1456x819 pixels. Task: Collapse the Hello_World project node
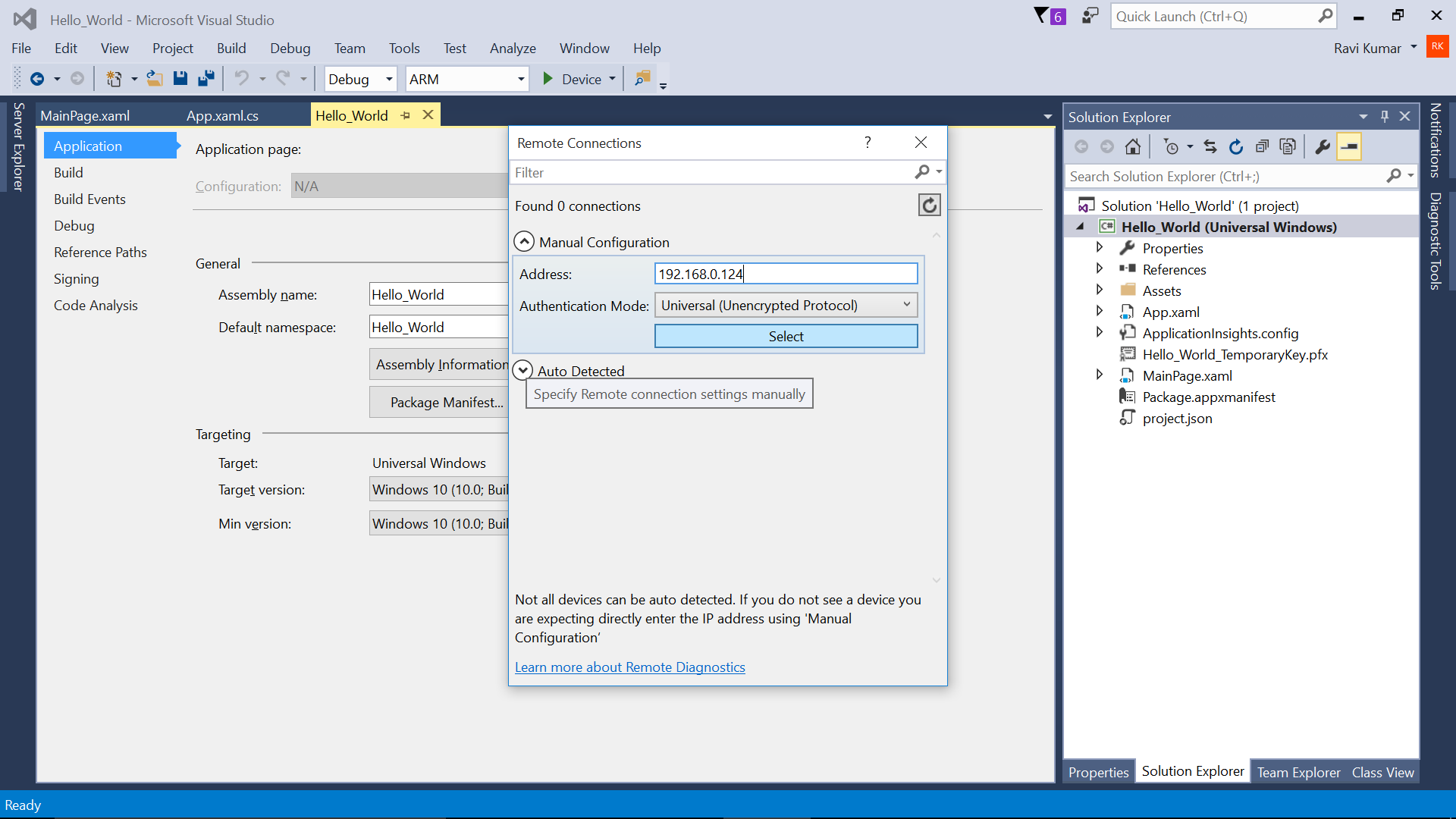1080,227
